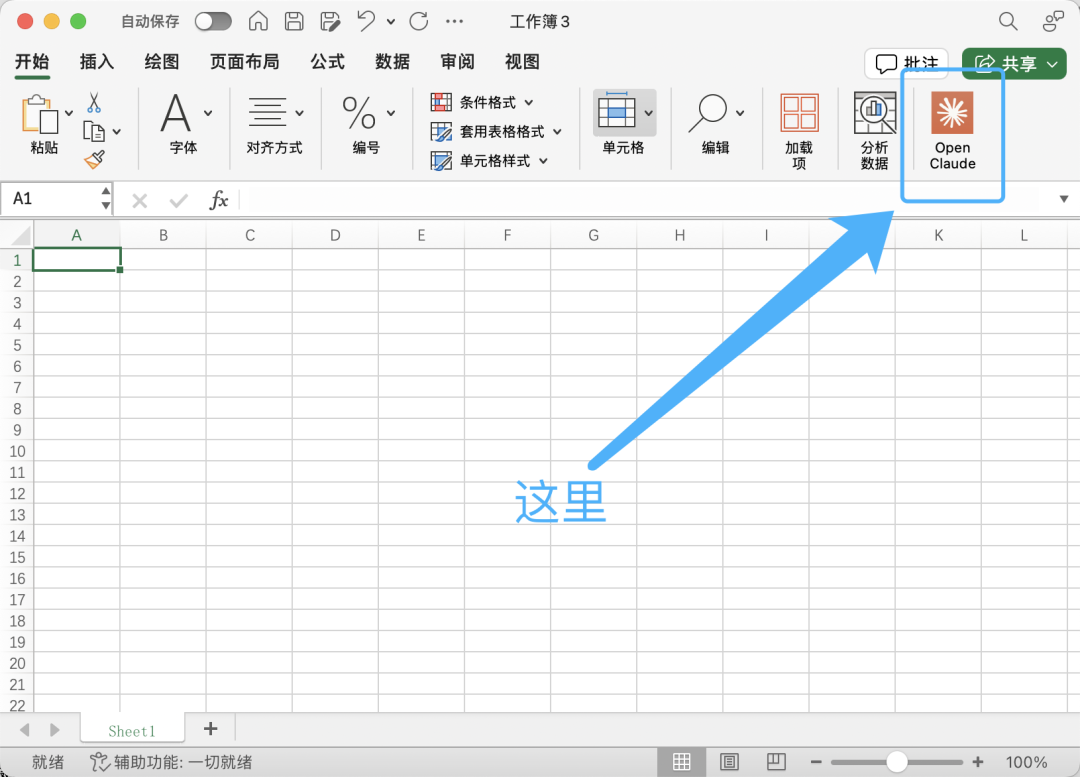Viewport: 1080px width, 777px height.
Task: Add a new sheet with the plus button
Action: (210, 729)
